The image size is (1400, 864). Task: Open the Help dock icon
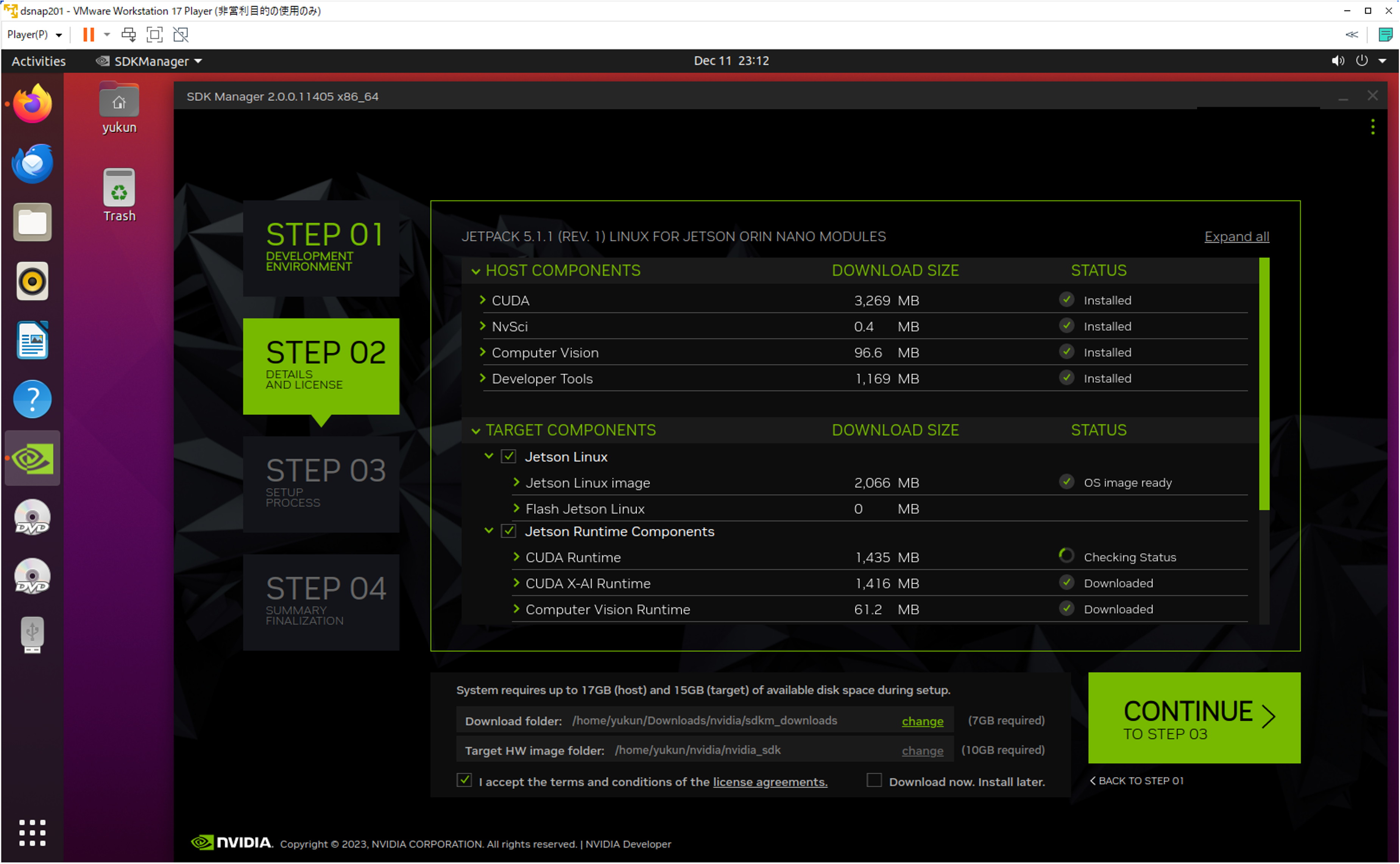(x=33, y=399)
